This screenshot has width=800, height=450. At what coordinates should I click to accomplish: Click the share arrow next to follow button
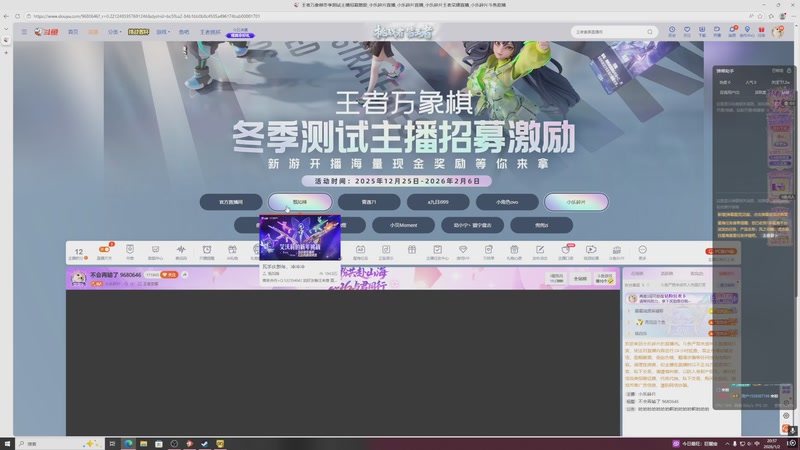click(185, 274)
